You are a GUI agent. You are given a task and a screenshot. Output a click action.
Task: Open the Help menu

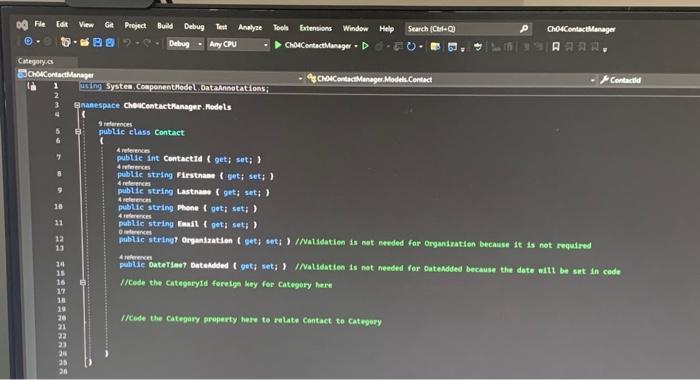click(387, 29)
